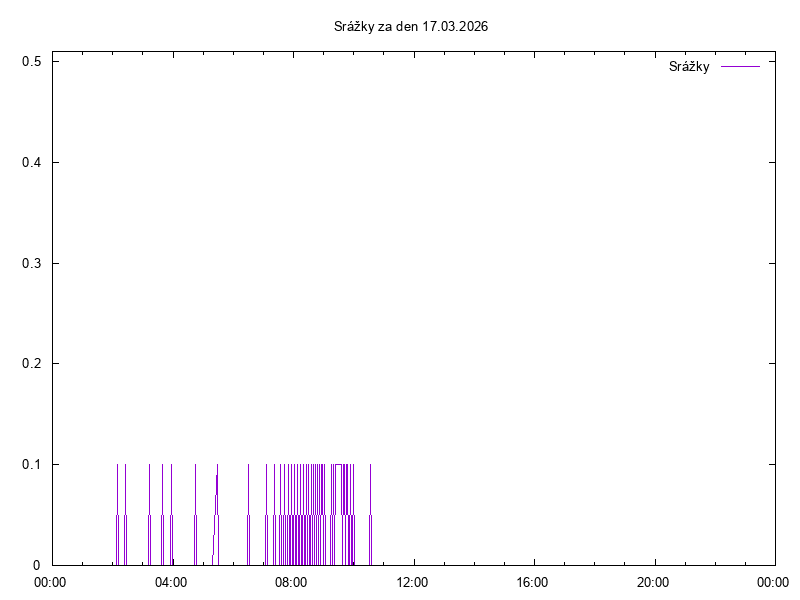The image size is (800, 600).
Task: Click the purple legend line sample
Action: coord(740,67)
